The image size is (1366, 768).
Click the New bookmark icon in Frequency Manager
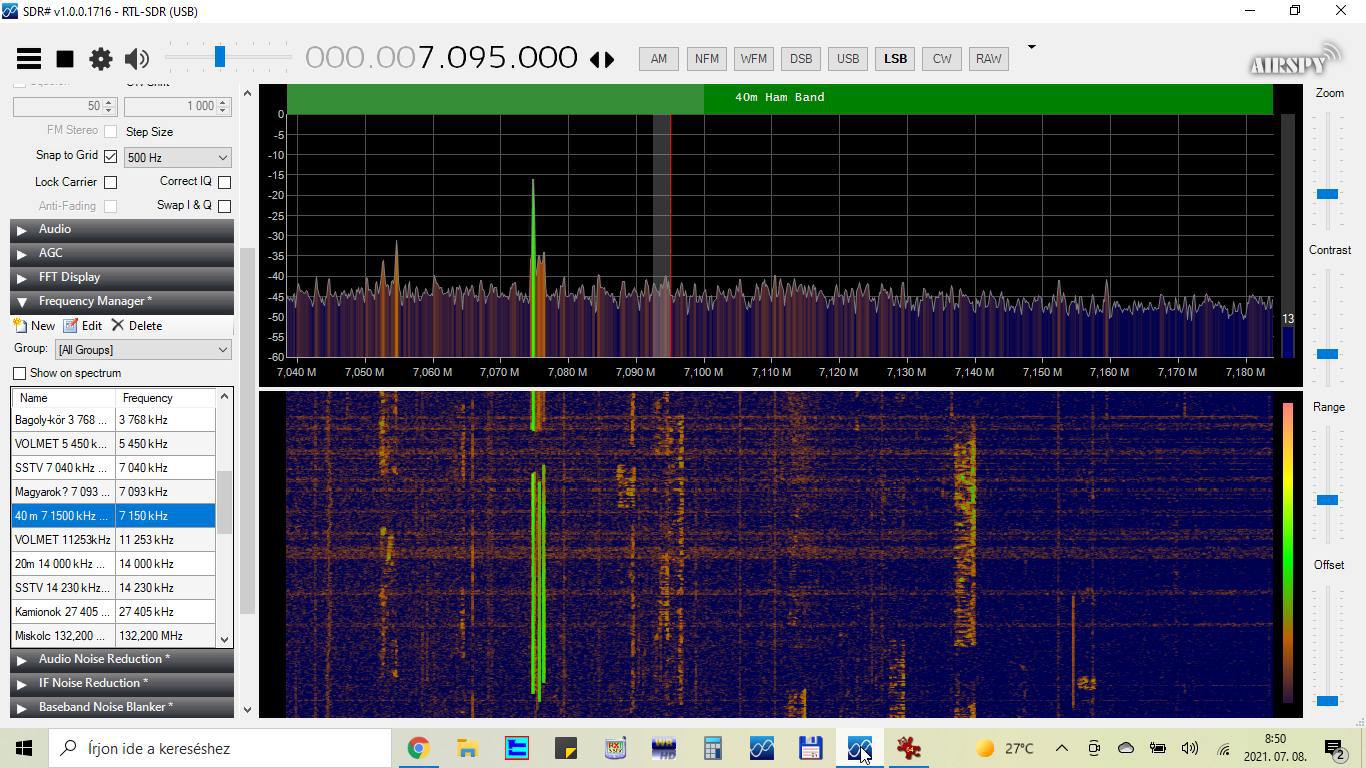click(x=20, y=325)
